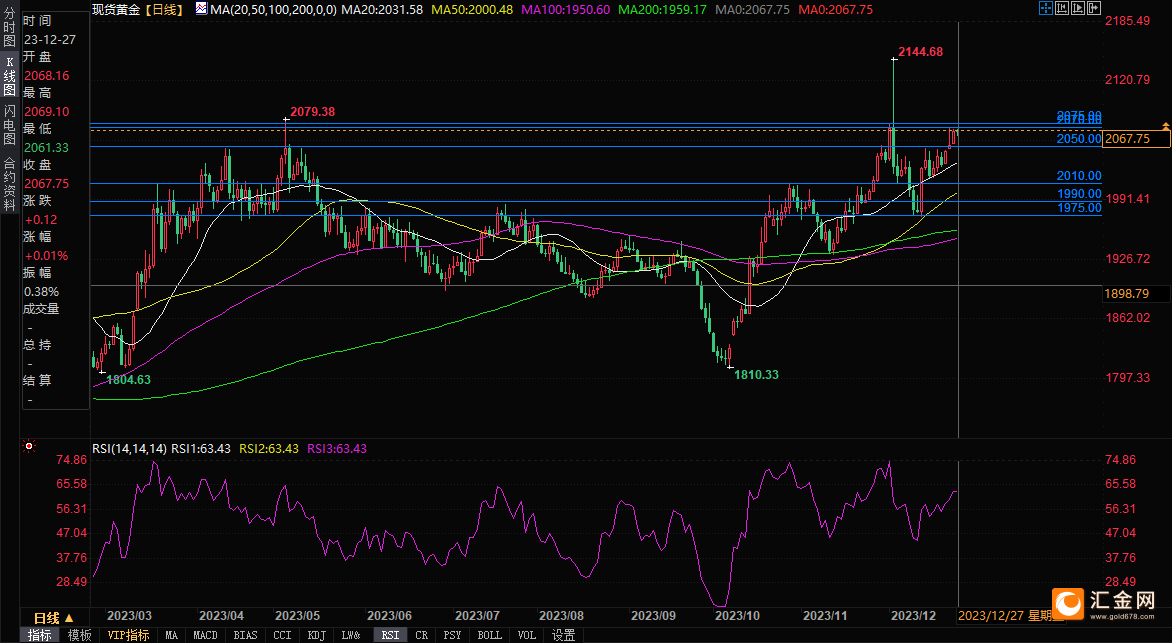This screenshot has width=1172, height=643.
Task: Open 设置 indicator settings
Action: [563, 635]
